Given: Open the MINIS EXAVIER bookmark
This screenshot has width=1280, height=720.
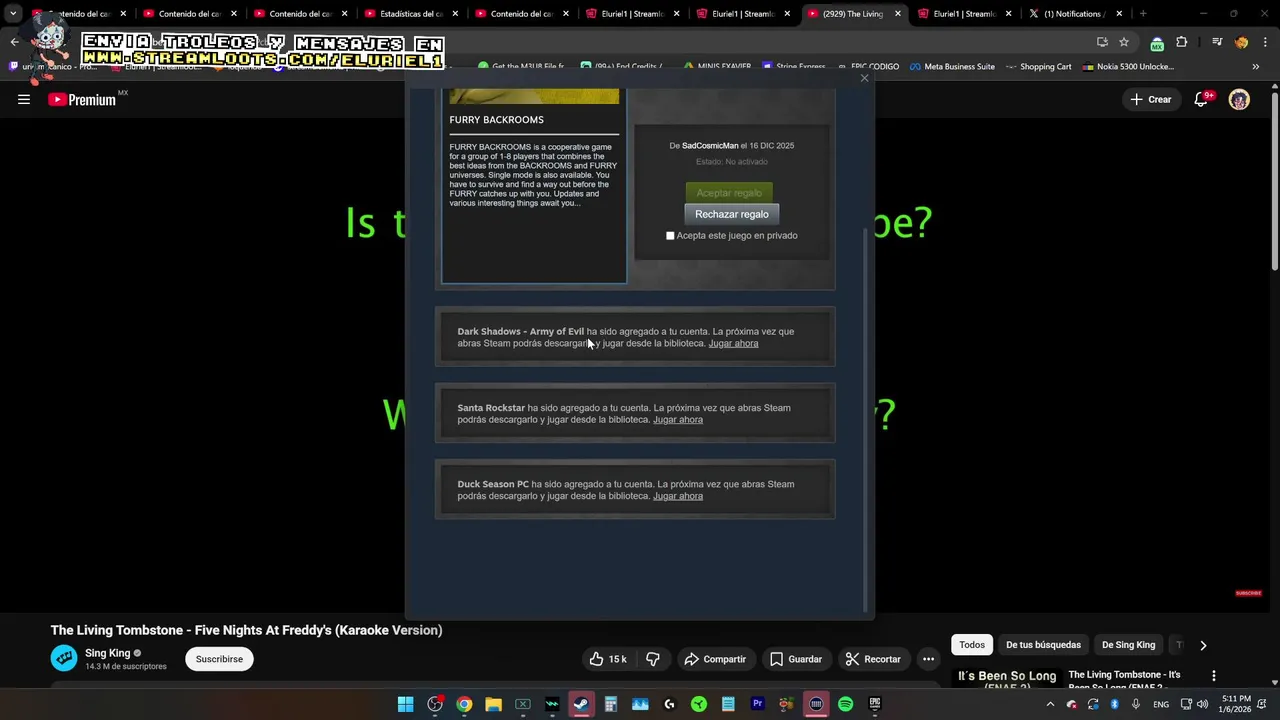Looking at the screenshot, I should [717, 67].
